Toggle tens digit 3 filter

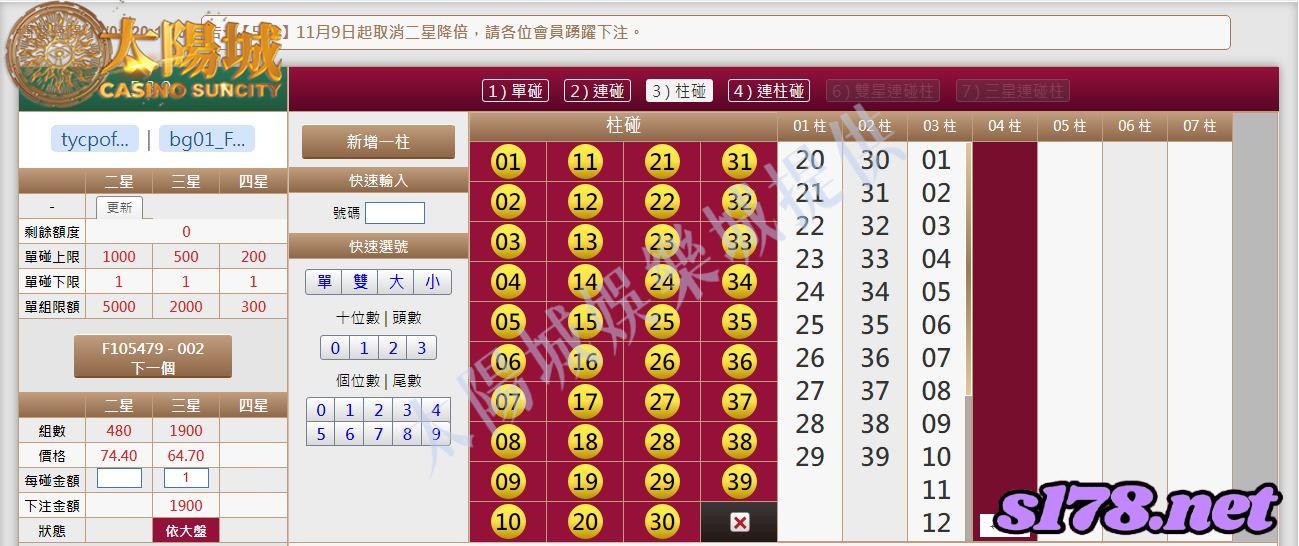coord(421,348)
